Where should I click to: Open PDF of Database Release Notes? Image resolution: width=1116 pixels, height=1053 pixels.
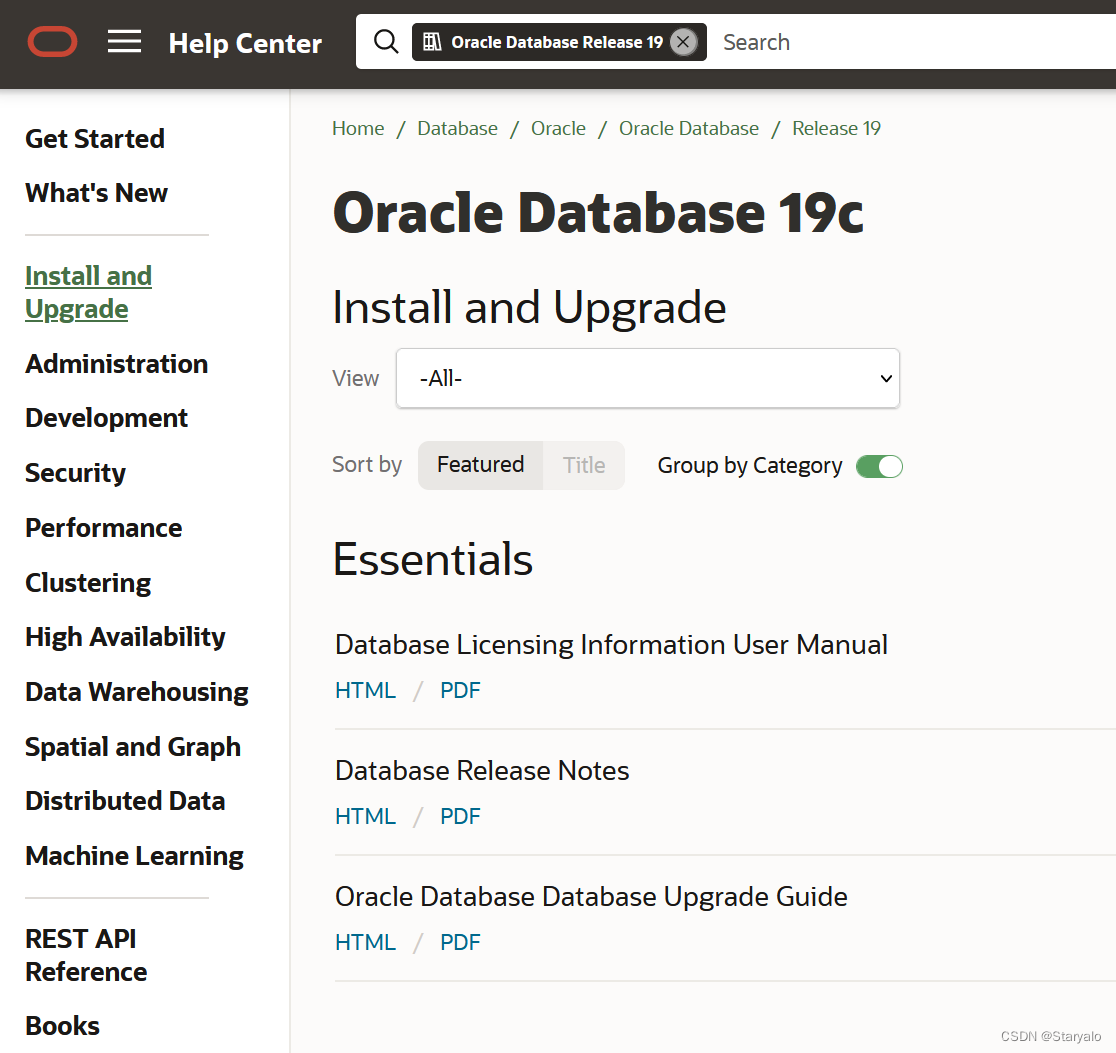click(460, 816)
